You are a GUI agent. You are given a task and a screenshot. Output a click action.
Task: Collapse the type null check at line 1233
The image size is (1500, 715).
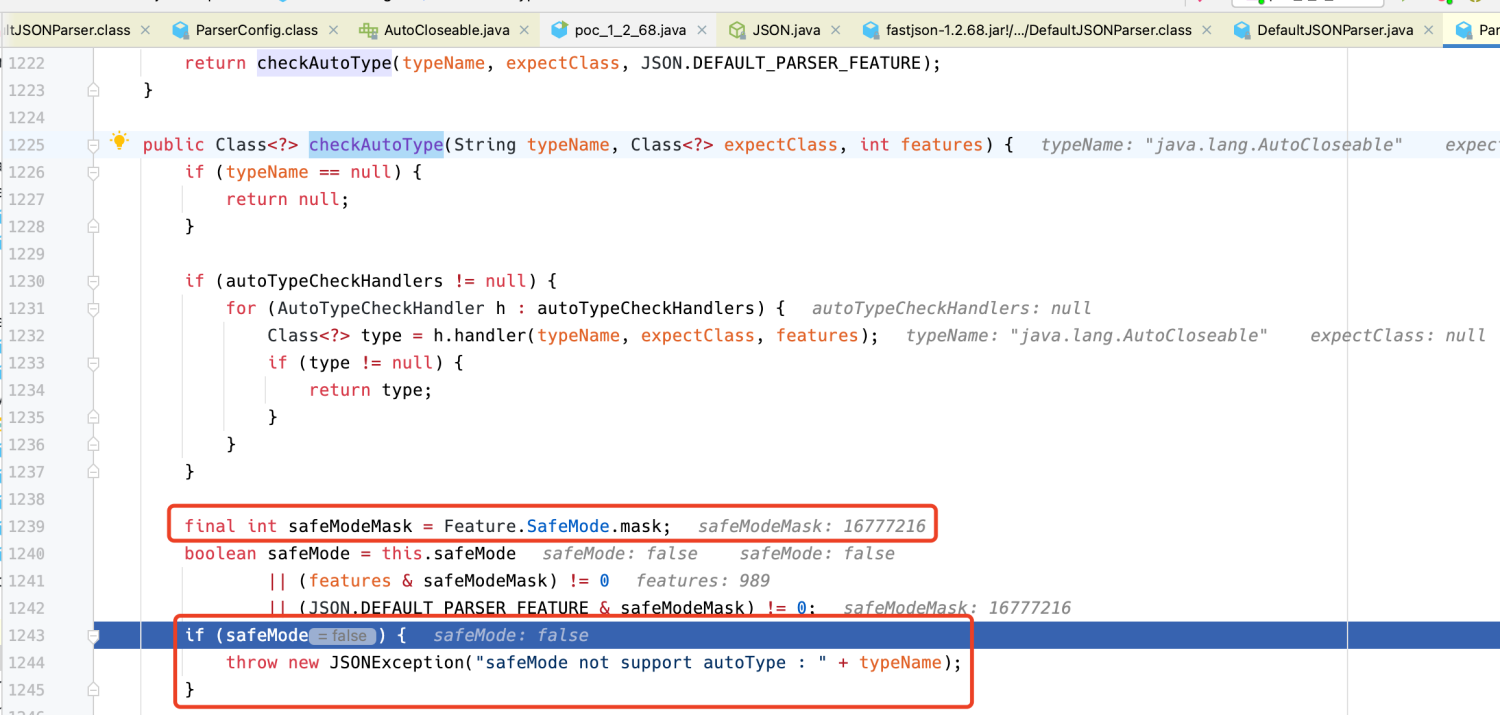point(93,363)
